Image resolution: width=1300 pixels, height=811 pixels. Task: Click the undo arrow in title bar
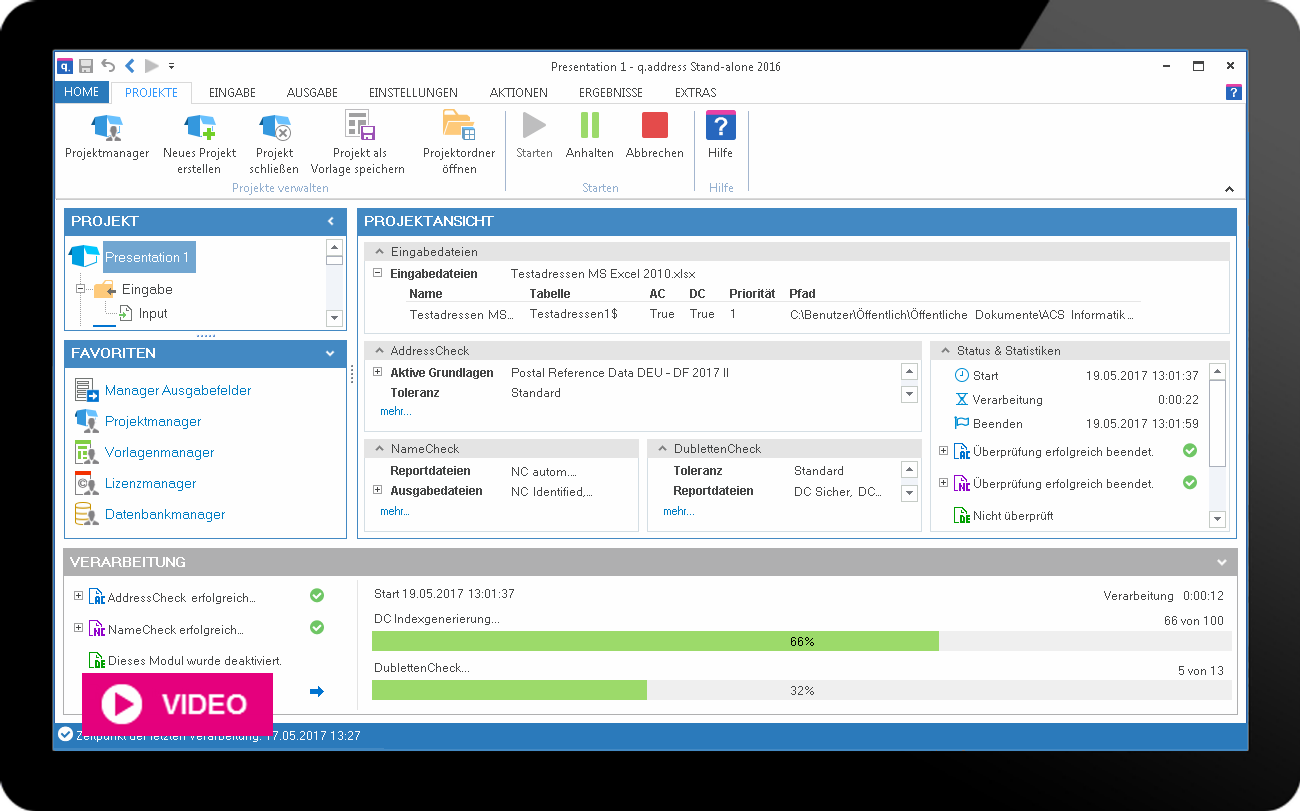(x=108, y=66)
